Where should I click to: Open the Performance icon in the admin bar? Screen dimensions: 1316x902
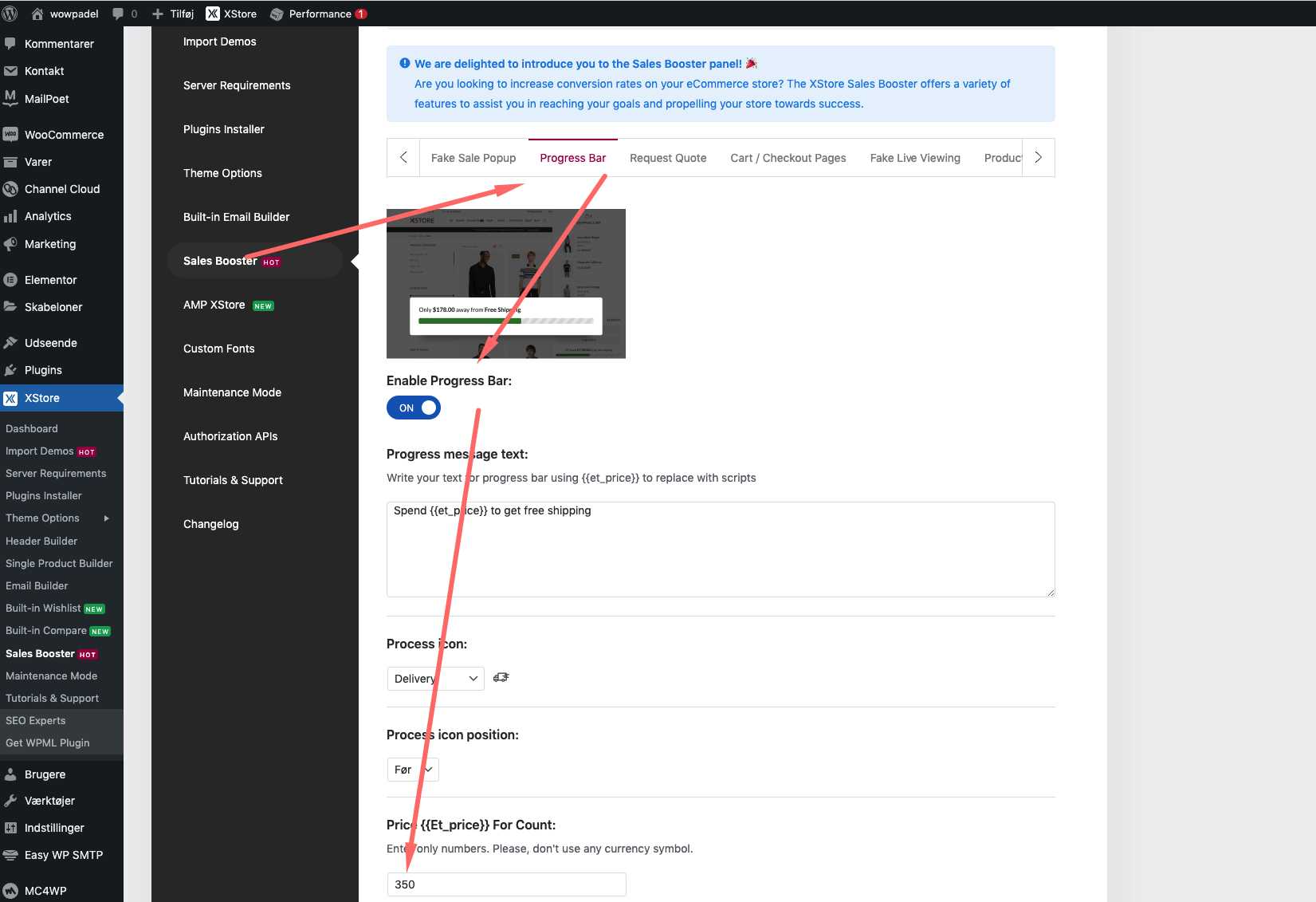277,14
